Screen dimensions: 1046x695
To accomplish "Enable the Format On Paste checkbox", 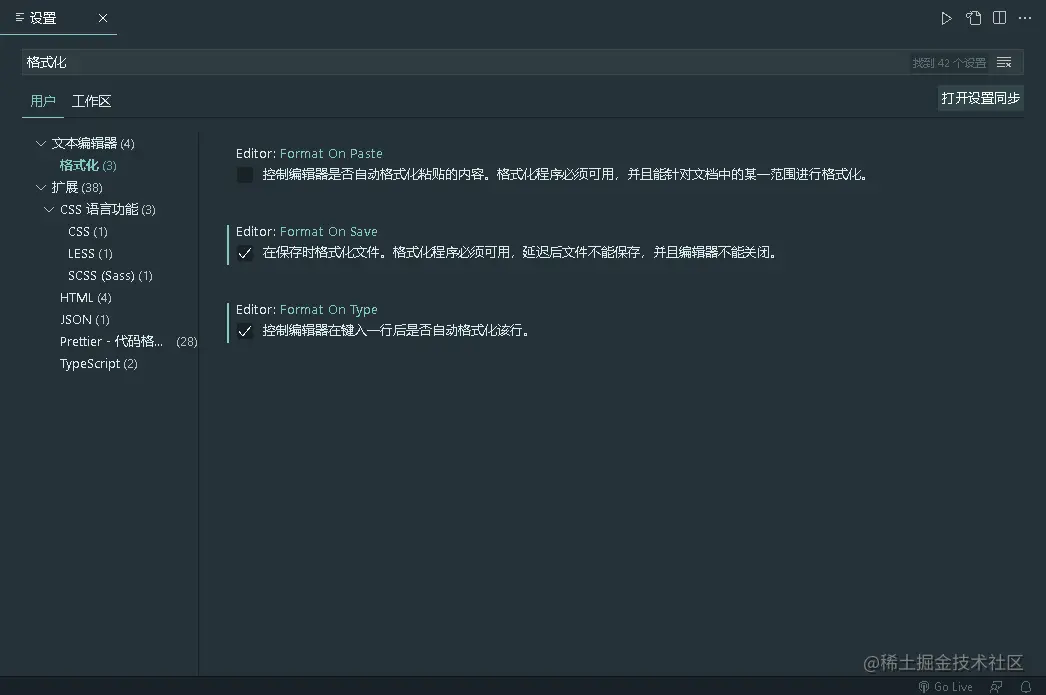I will 245,175.
